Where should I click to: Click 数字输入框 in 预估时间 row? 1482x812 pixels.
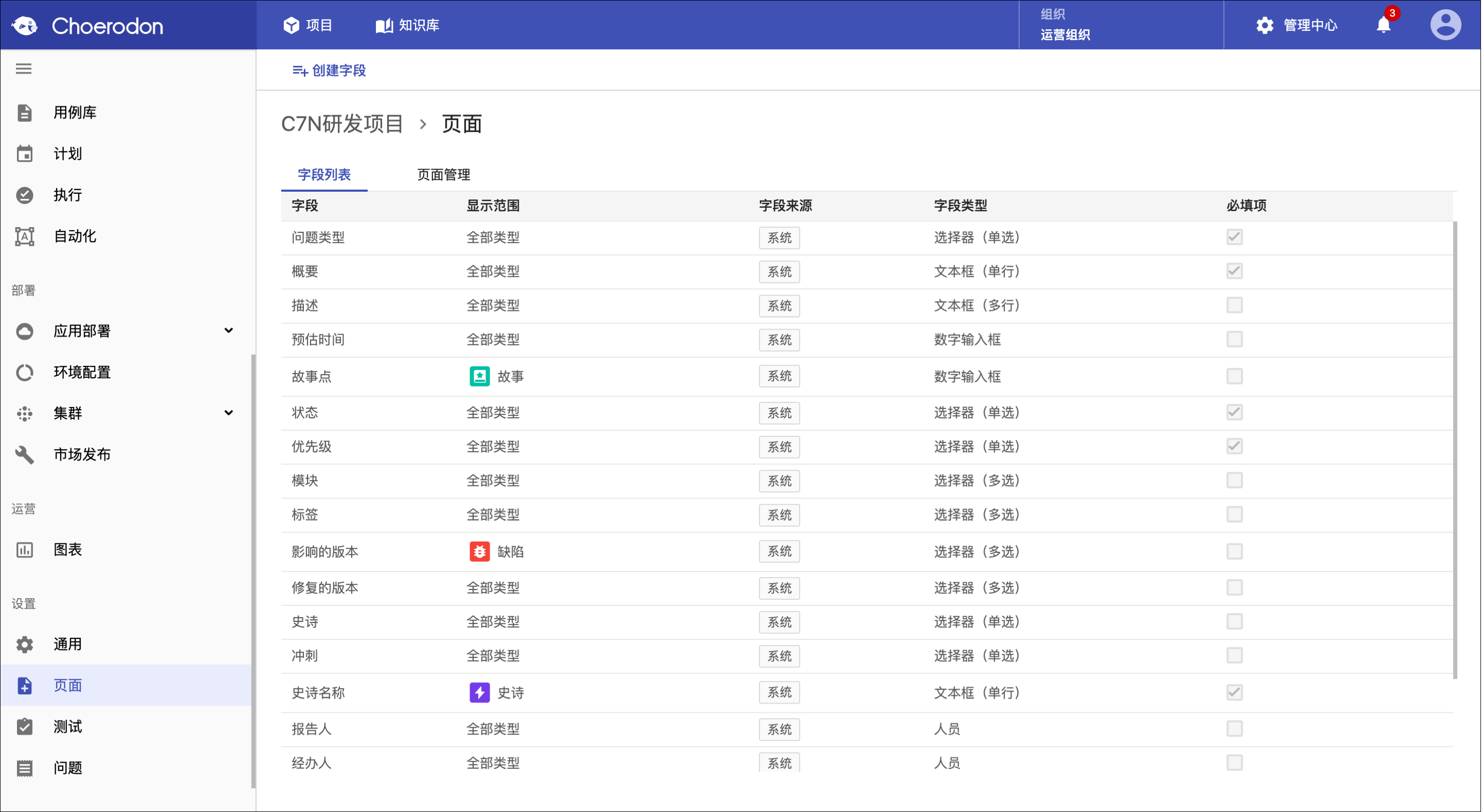point(967,340)
